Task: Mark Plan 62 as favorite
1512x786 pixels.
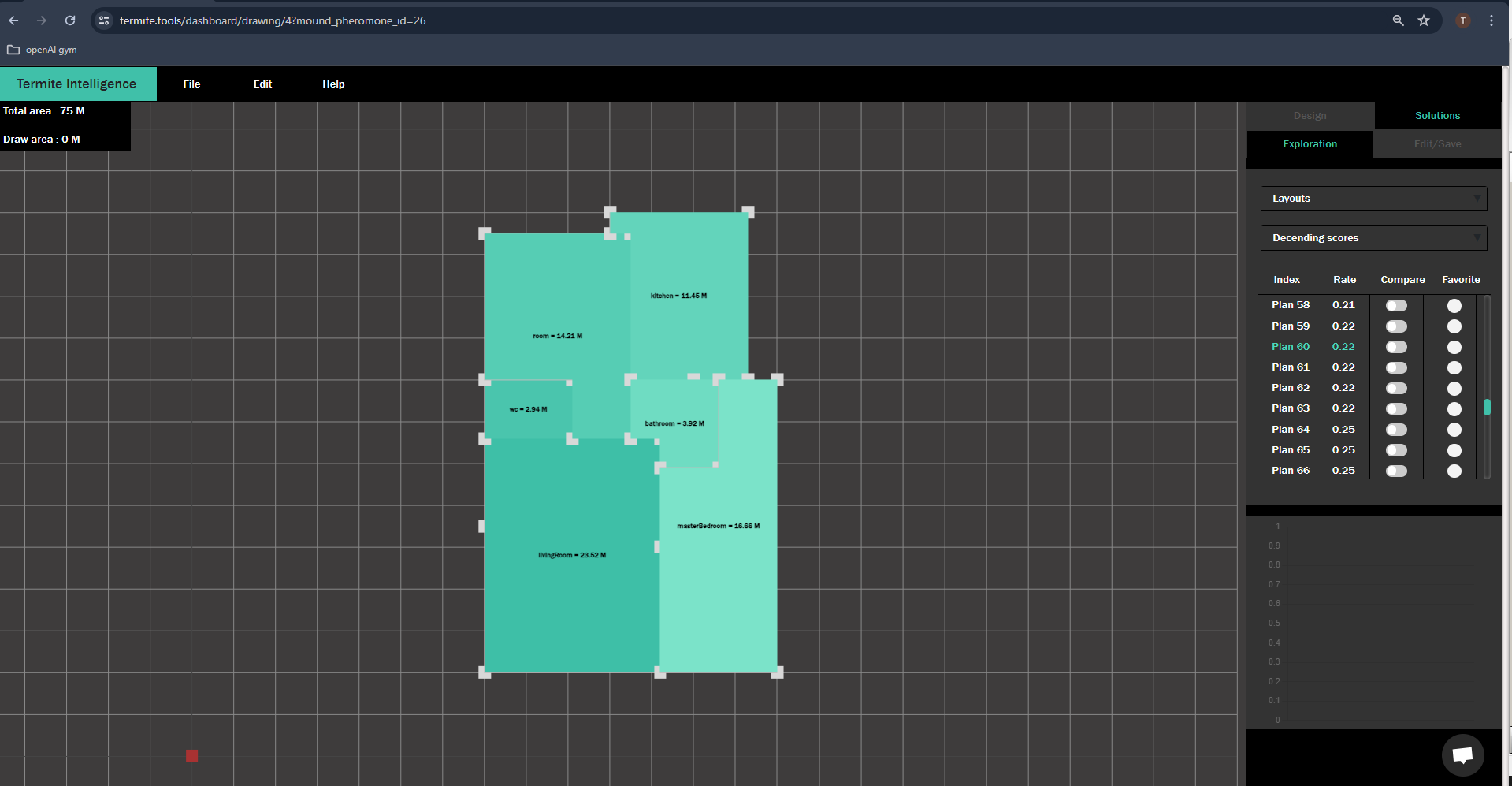Action: (x=1454, y=388)
